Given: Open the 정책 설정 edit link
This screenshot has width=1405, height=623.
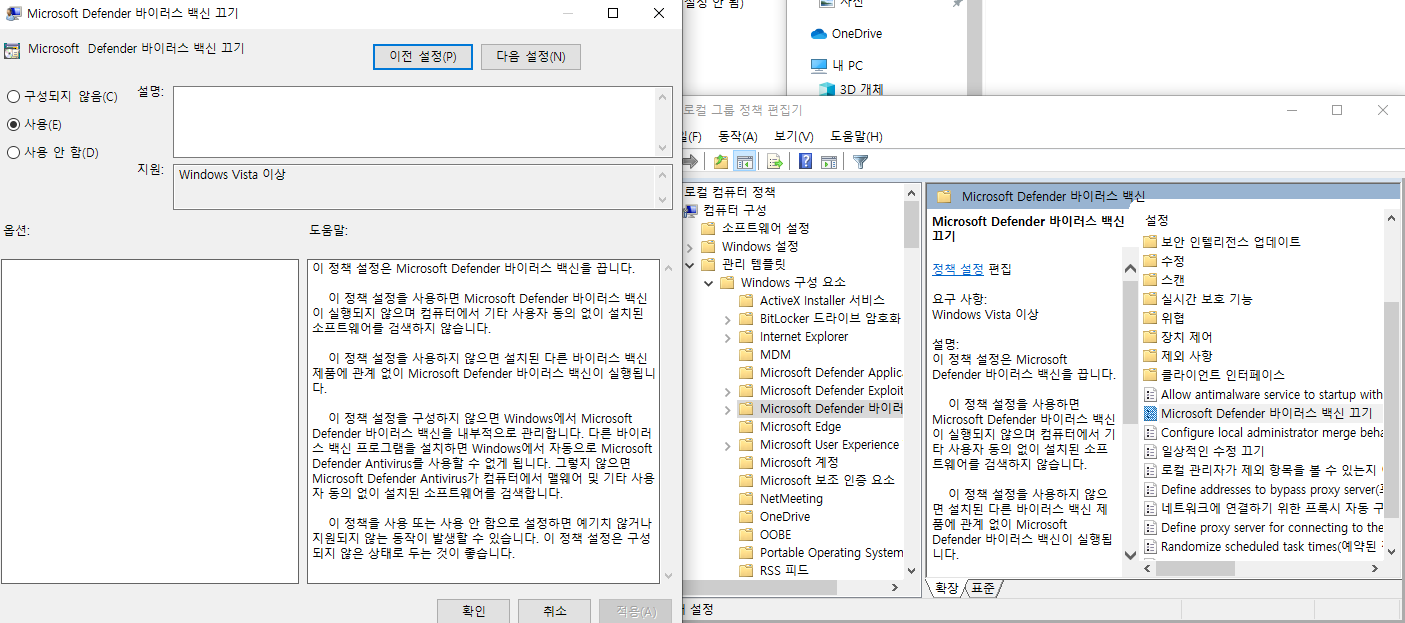Looking at the screenshot, I should point(958,269).
